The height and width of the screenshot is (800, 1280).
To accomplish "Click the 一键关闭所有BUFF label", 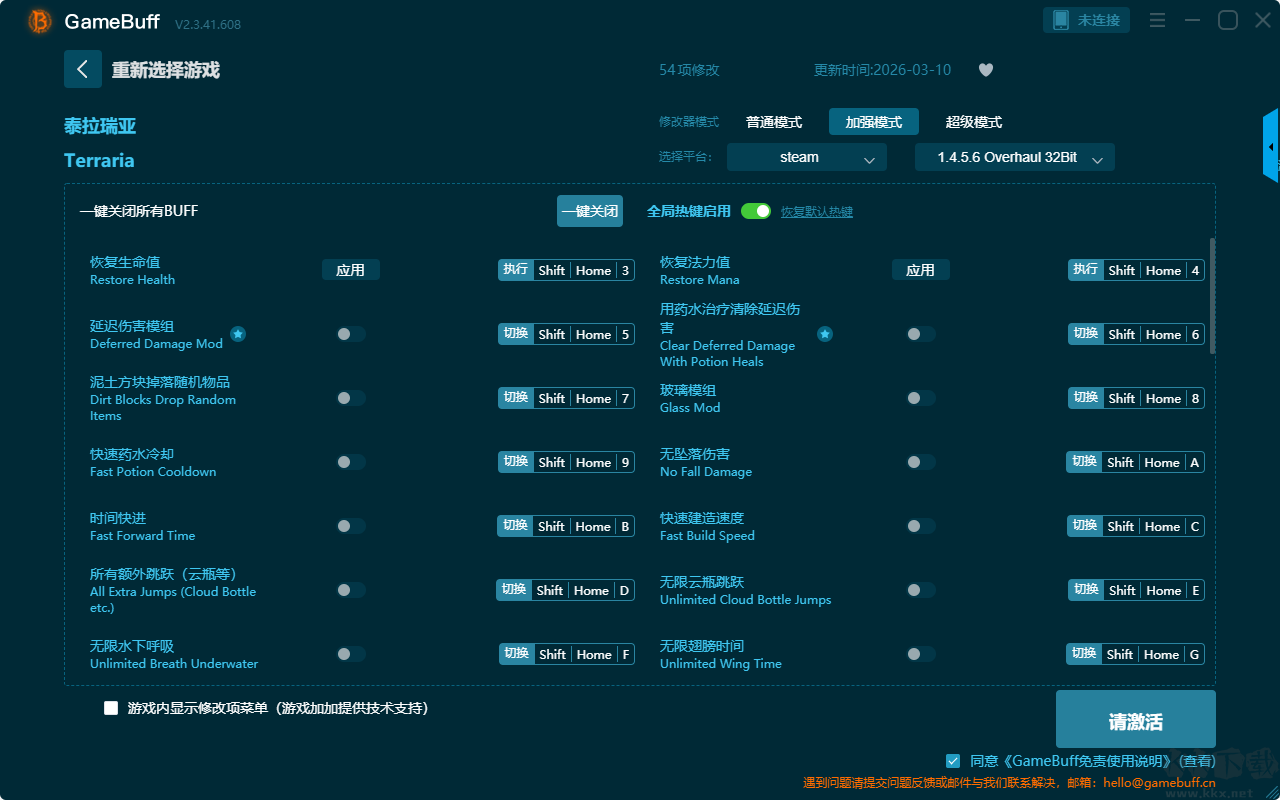I will click(139, 211).
